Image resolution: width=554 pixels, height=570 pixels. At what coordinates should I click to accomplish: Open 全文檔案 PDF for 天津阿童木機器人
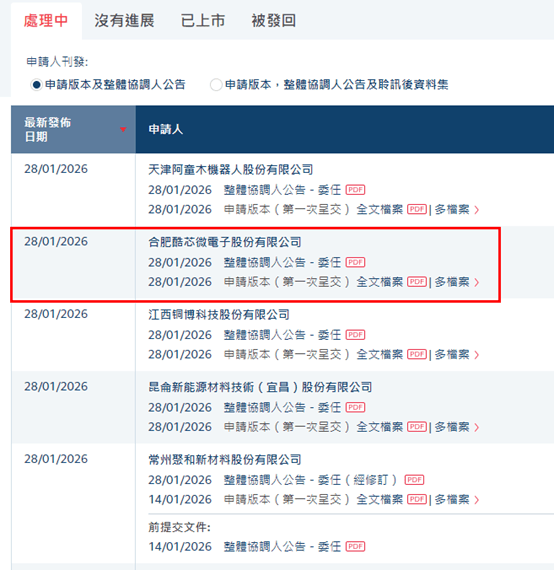pyautogui.click(x=417, y=209)
